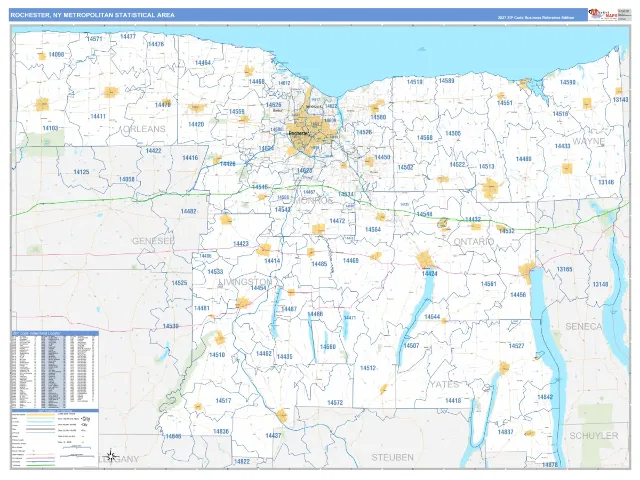Click ZIP code label 14456

point(518,294)
